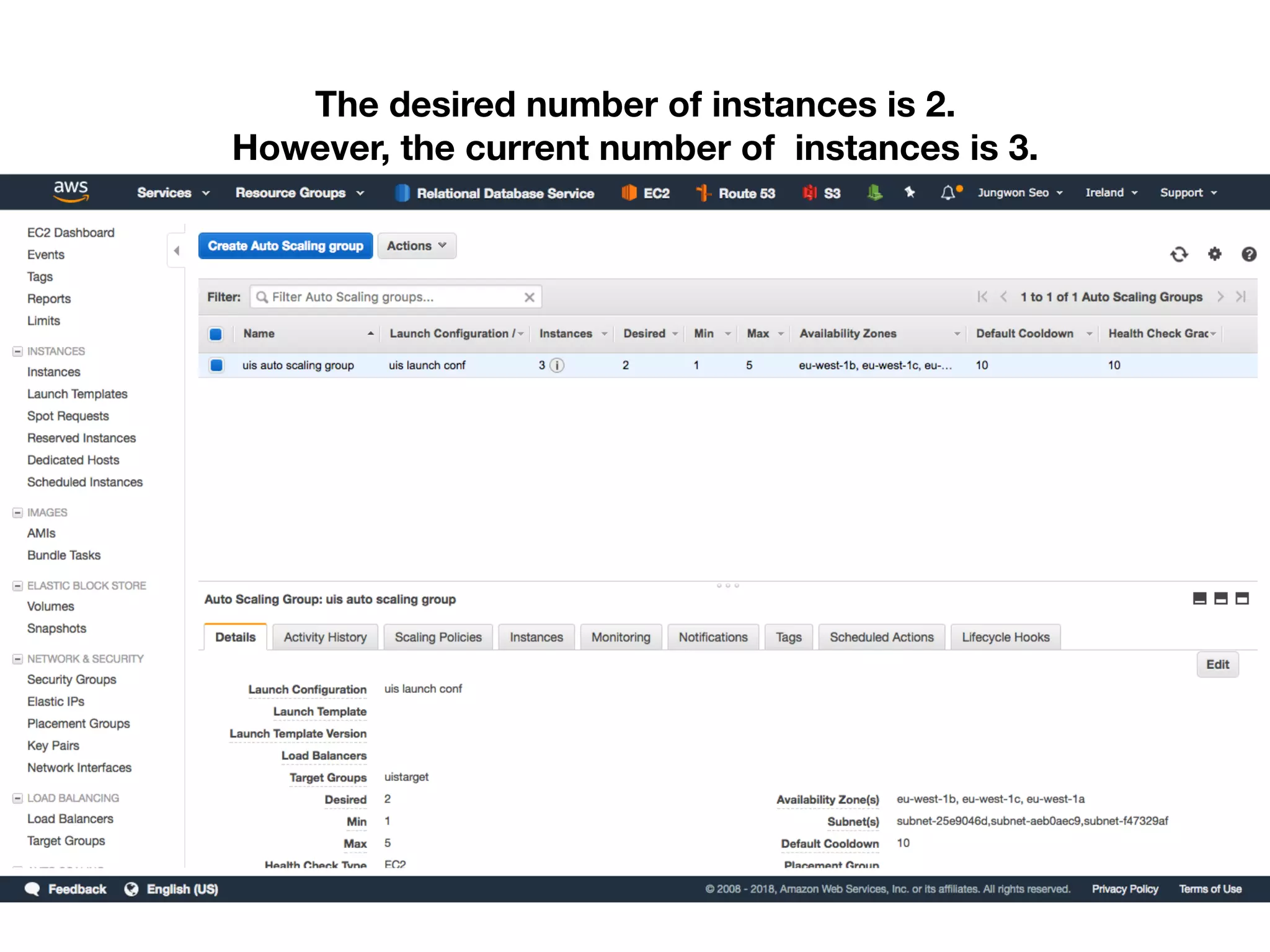The image size is (1270, 952).
Task: Open the table settings gear icon
Action: [x=1215, y=253]
